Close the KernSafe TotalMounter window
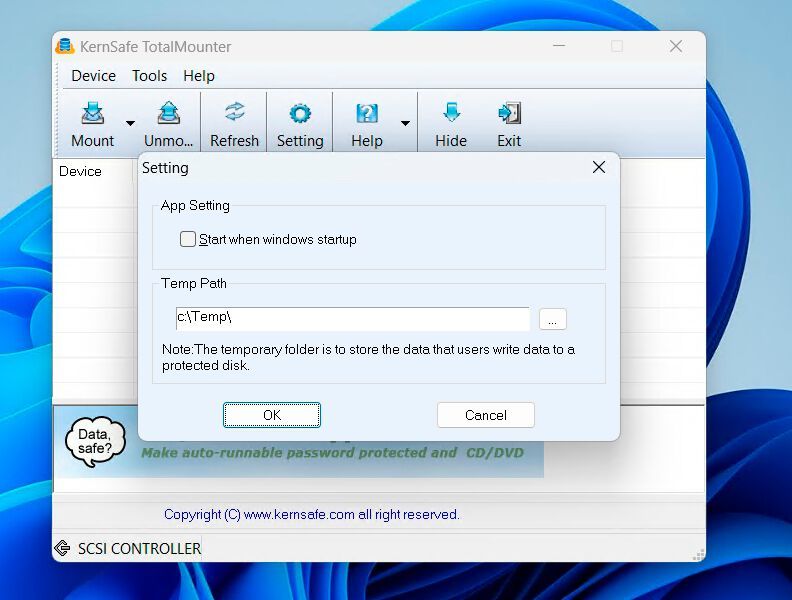The height and width of the screenshot is (600, 792). 676,46
